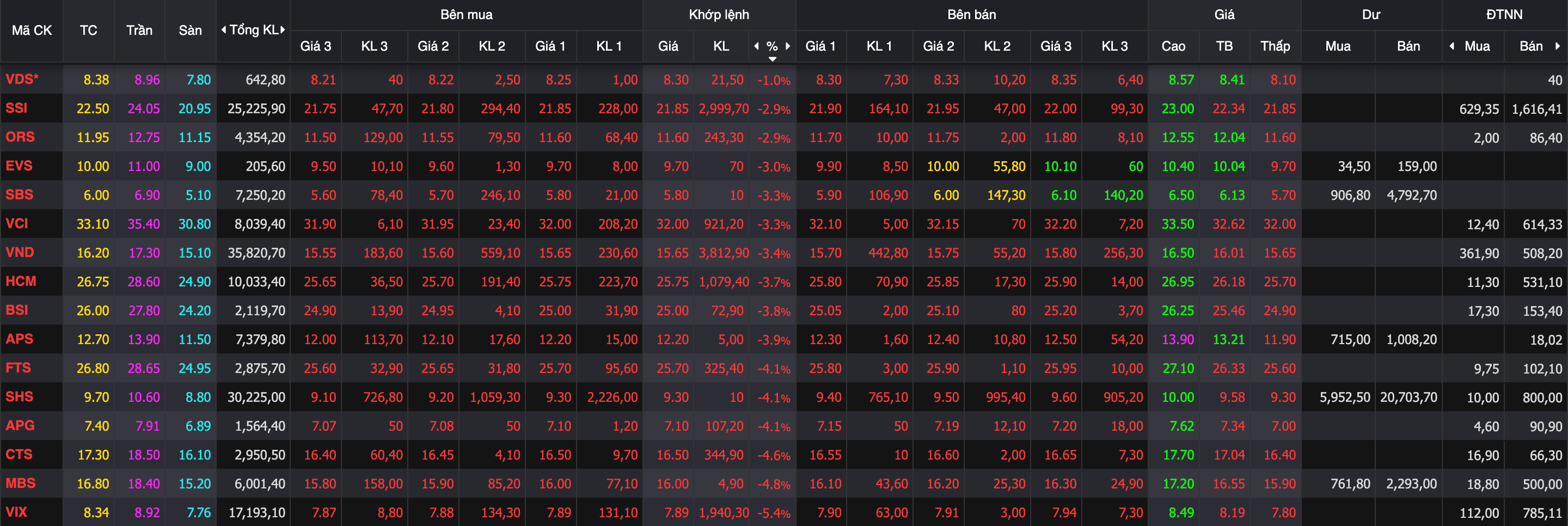Click VIX foreign buy 112,00
Screen dimensions: 1568x526
tap(1479, 513)
